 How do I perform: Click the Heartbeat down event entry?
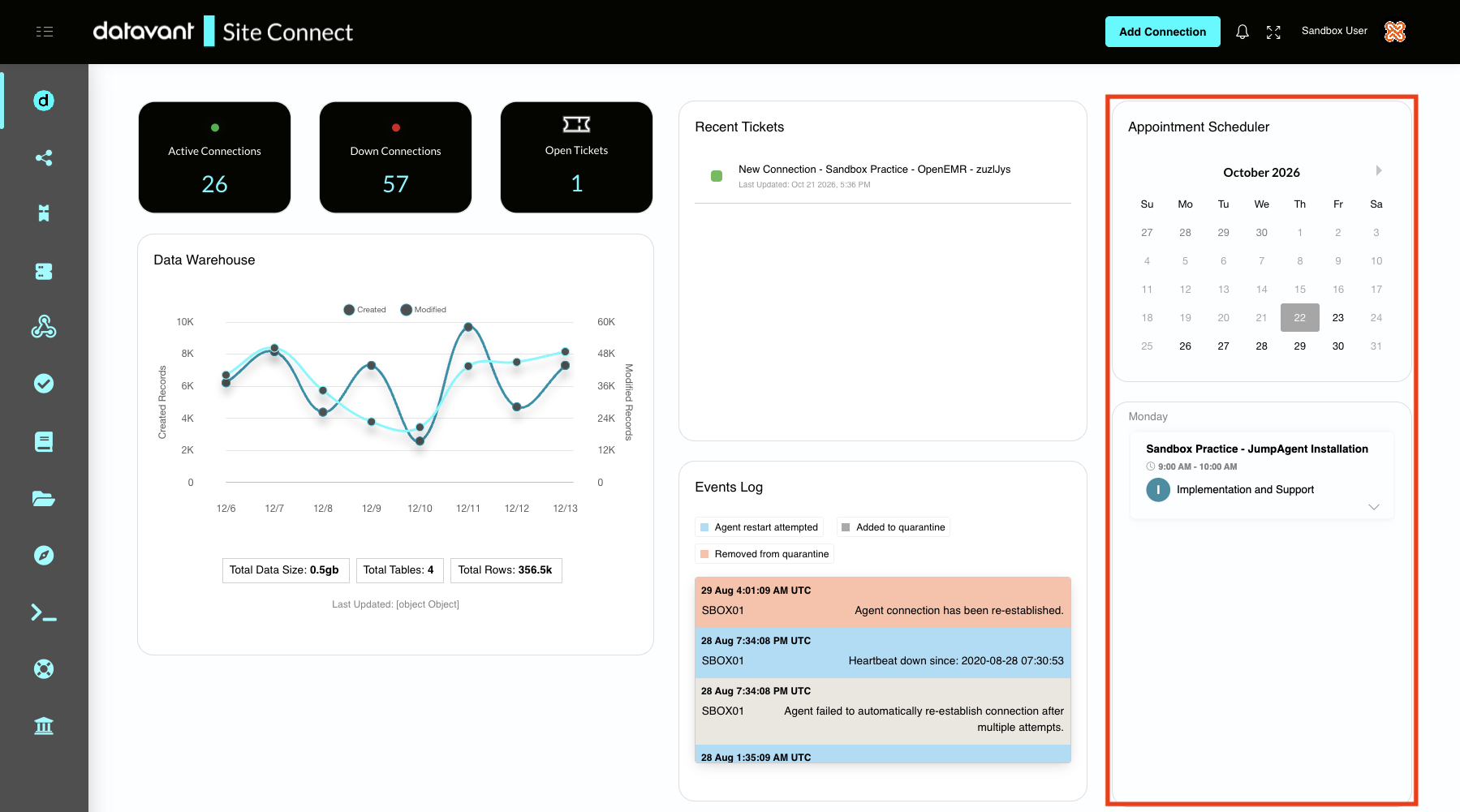pyautogui.click(x=883, y=652)
